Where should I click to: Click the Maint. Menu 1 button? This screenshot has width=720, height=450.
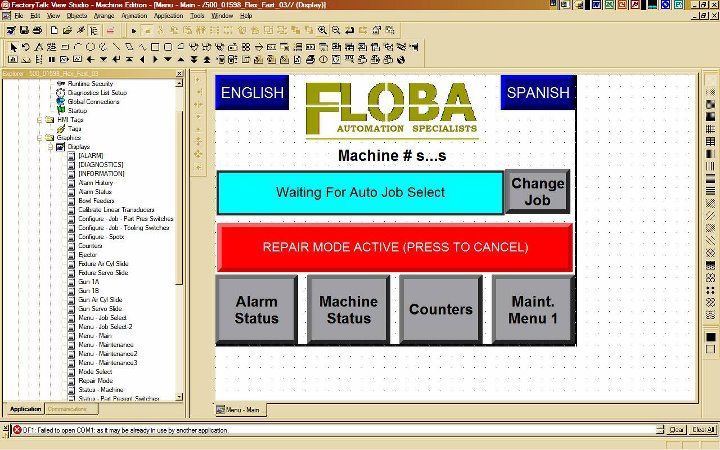(532, 310)
